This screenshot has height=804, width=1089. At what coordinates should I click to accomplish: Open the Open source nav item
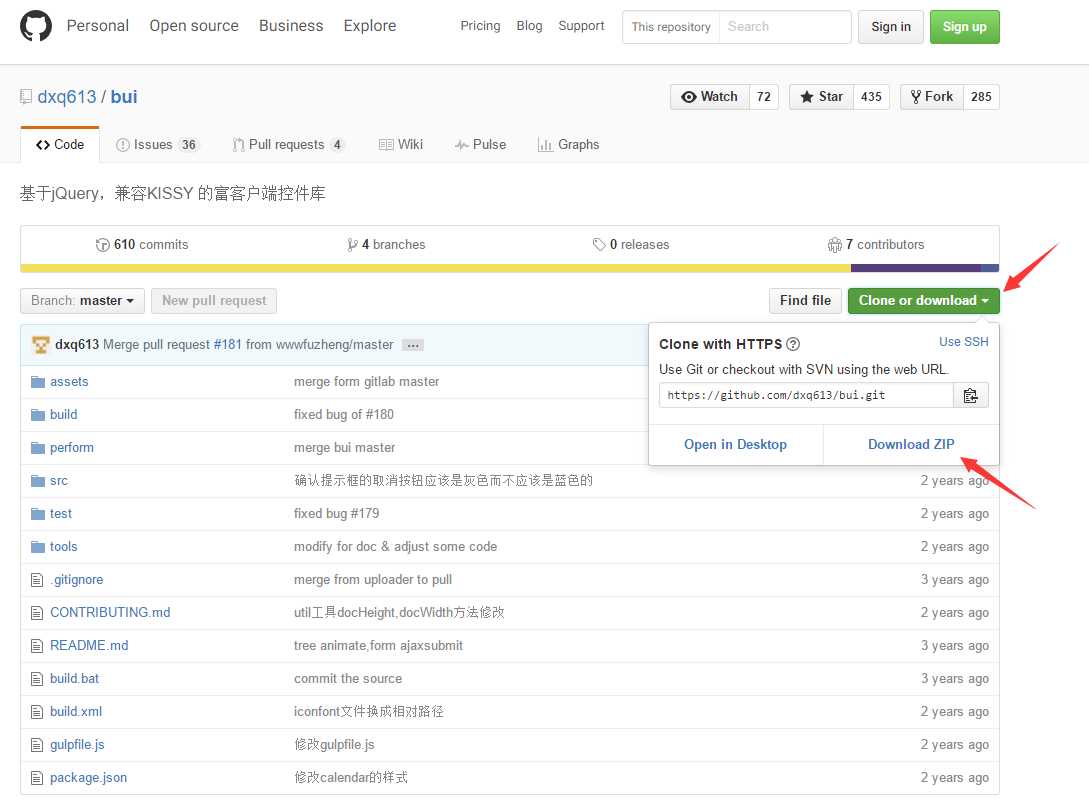coord(194,26)
